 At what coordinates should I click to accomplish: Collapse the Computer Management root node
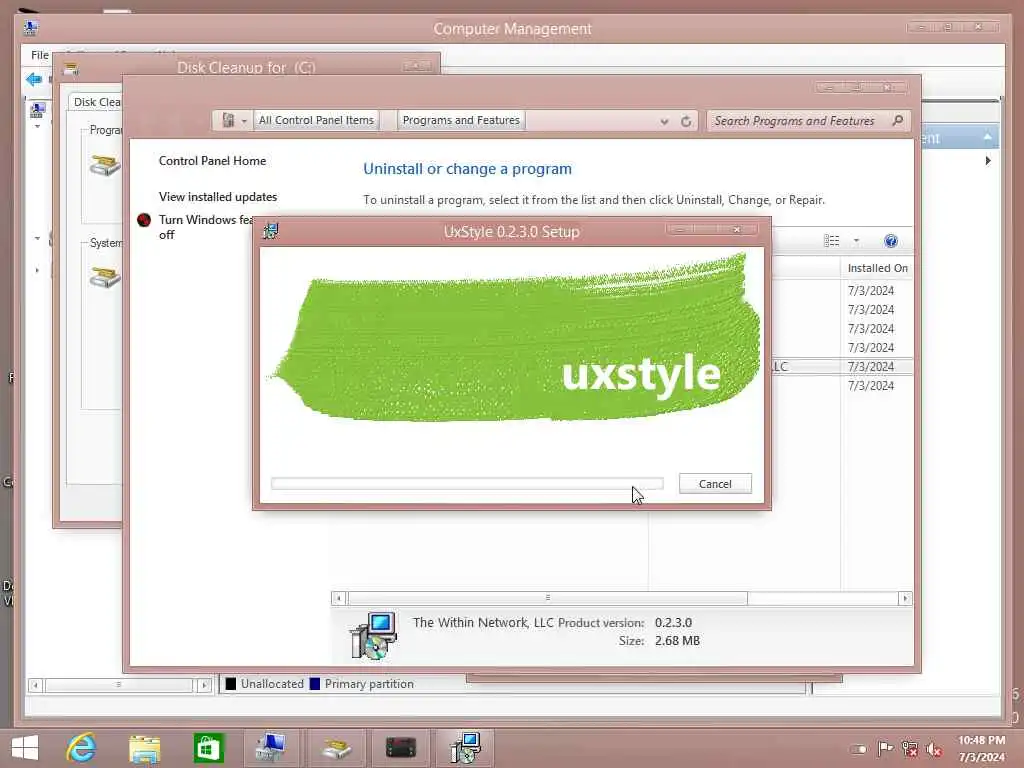(x=37, y=126)
